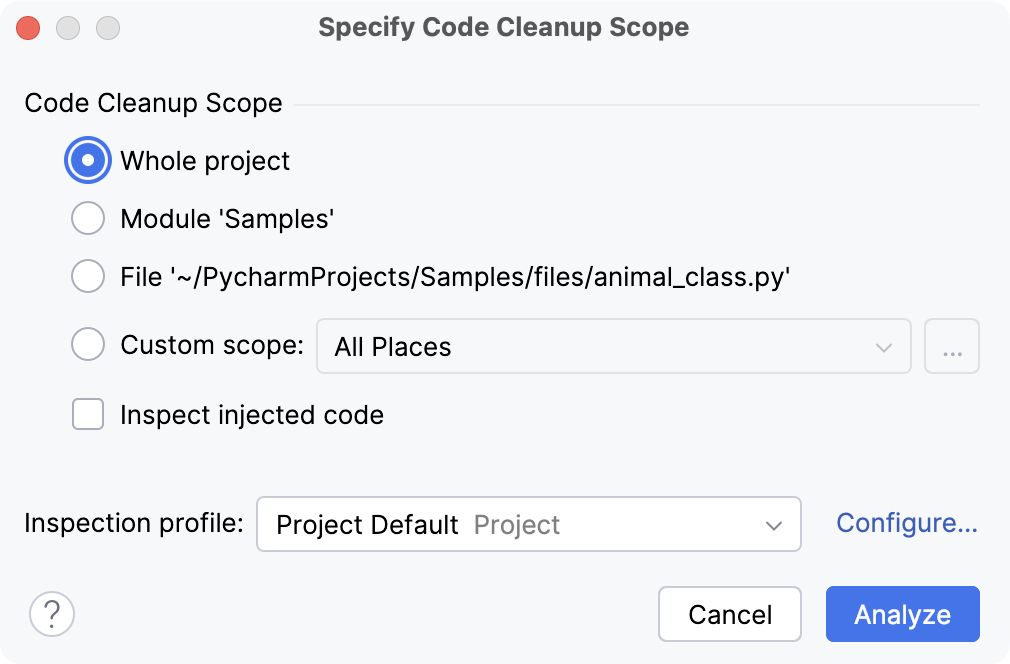The height and width of the screenshot is (664, 1010).
Task: Select the animal_class.py file scope option
Action: click(88, 276)
